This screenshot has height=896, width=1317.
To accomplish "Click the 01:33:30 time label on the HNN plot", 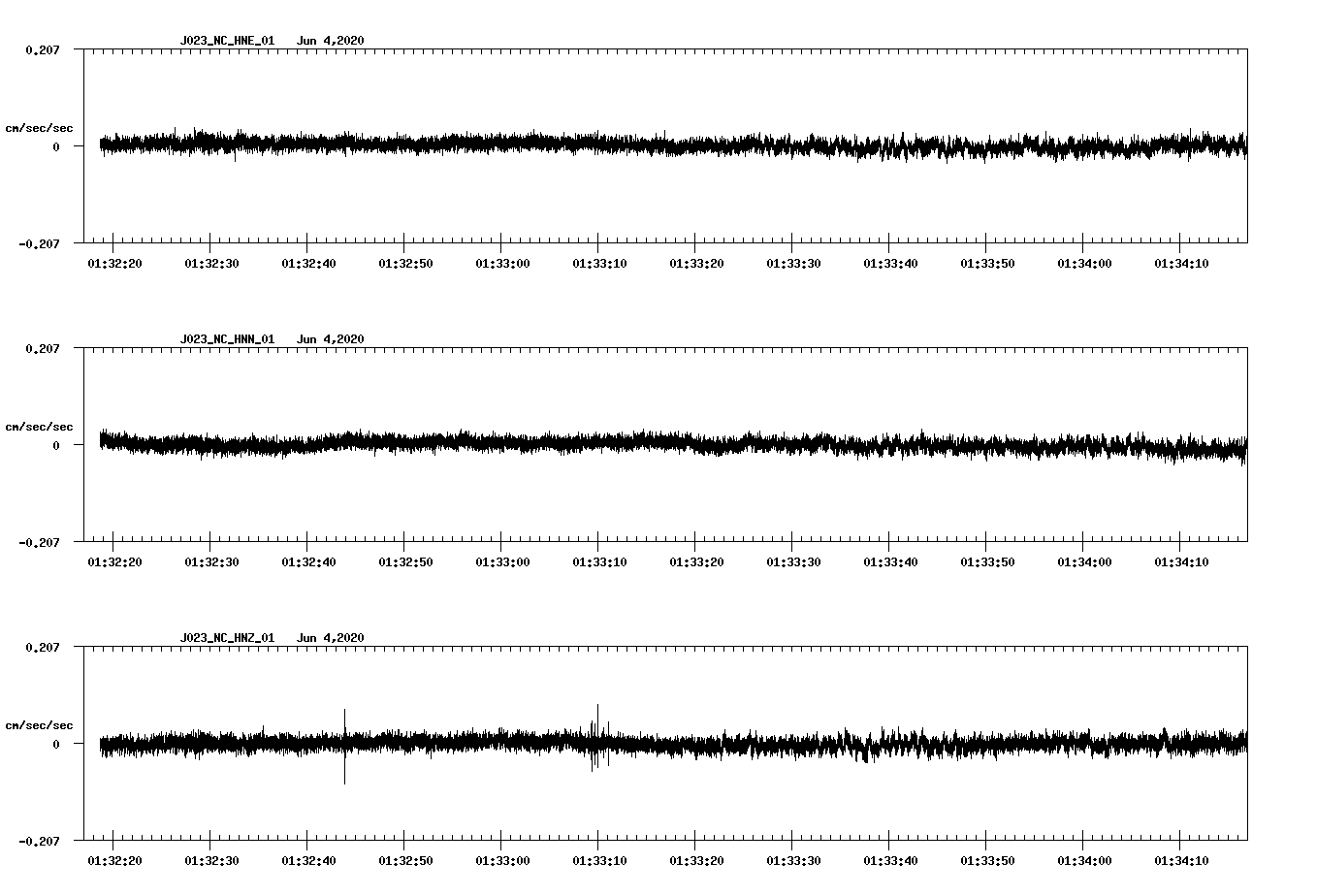I will (793, 562).
